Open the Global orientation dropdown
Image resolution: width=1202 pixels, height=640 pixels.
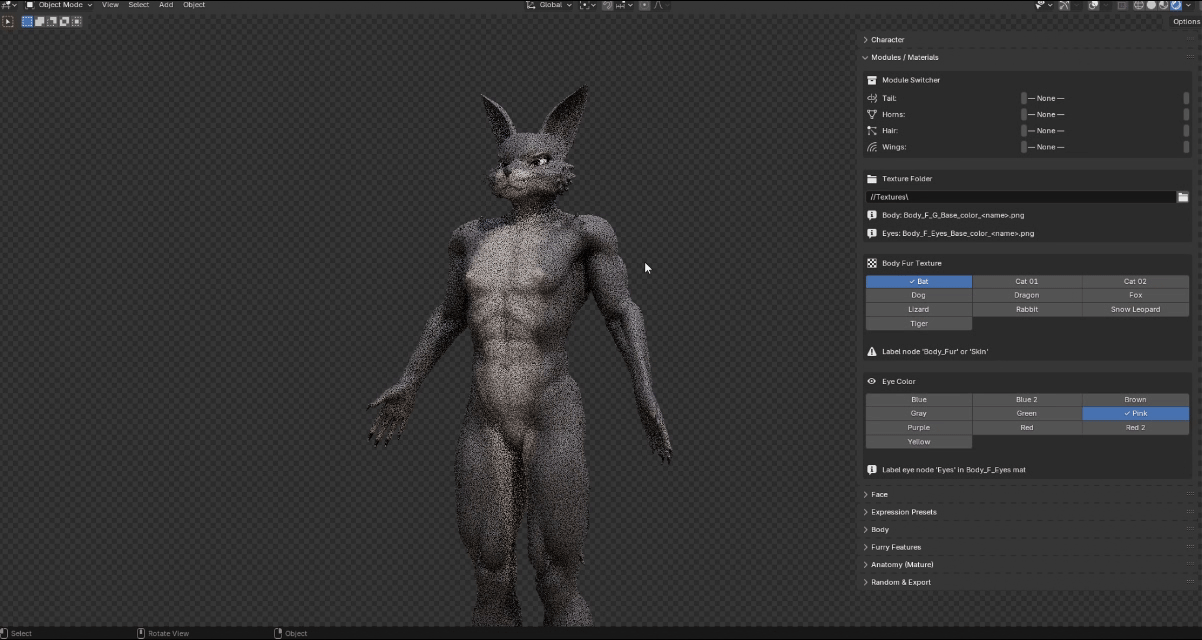click(x=549, y=5)
